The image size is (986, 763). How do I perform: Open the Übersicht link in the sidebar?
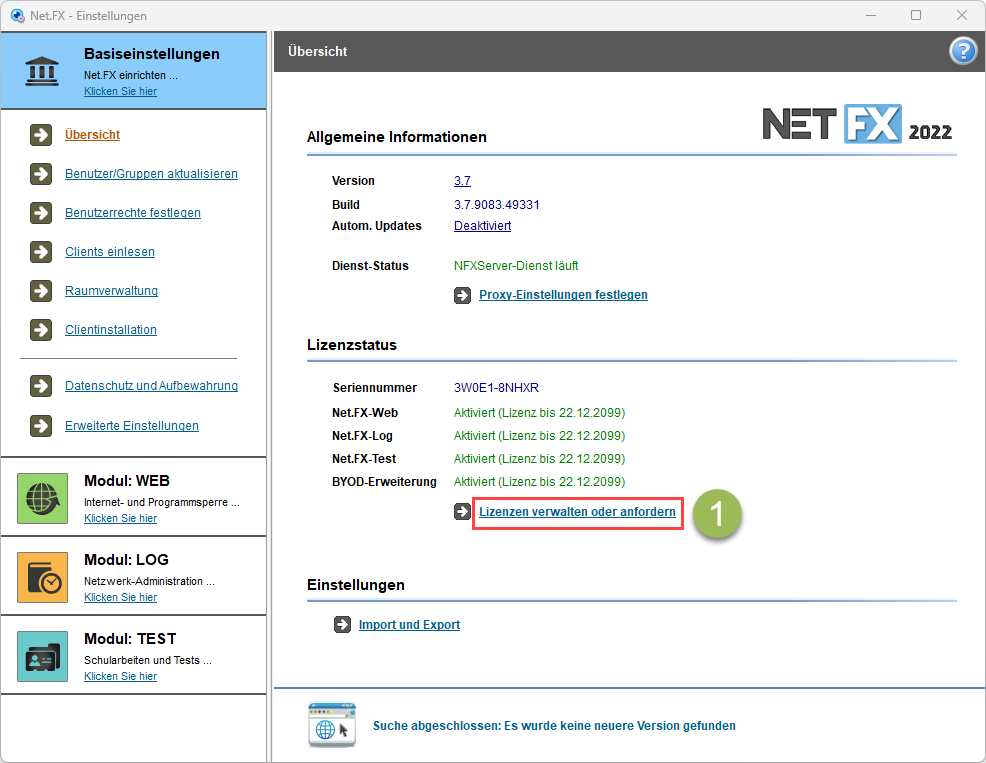pyautogui.click(x=92, y=135)
